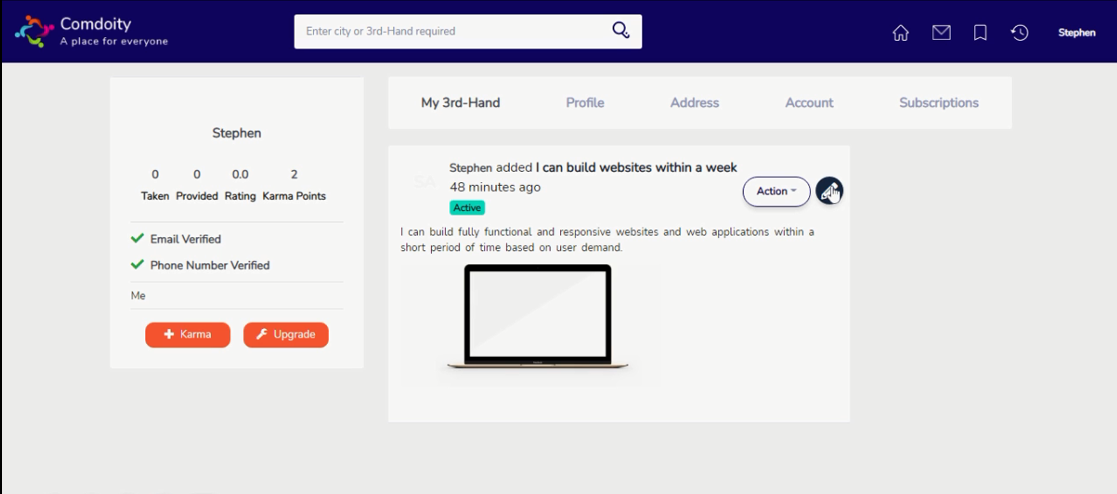Screen dimensions: 1117x494
Task: Click the Upgrade button
Action: [286, 334]
